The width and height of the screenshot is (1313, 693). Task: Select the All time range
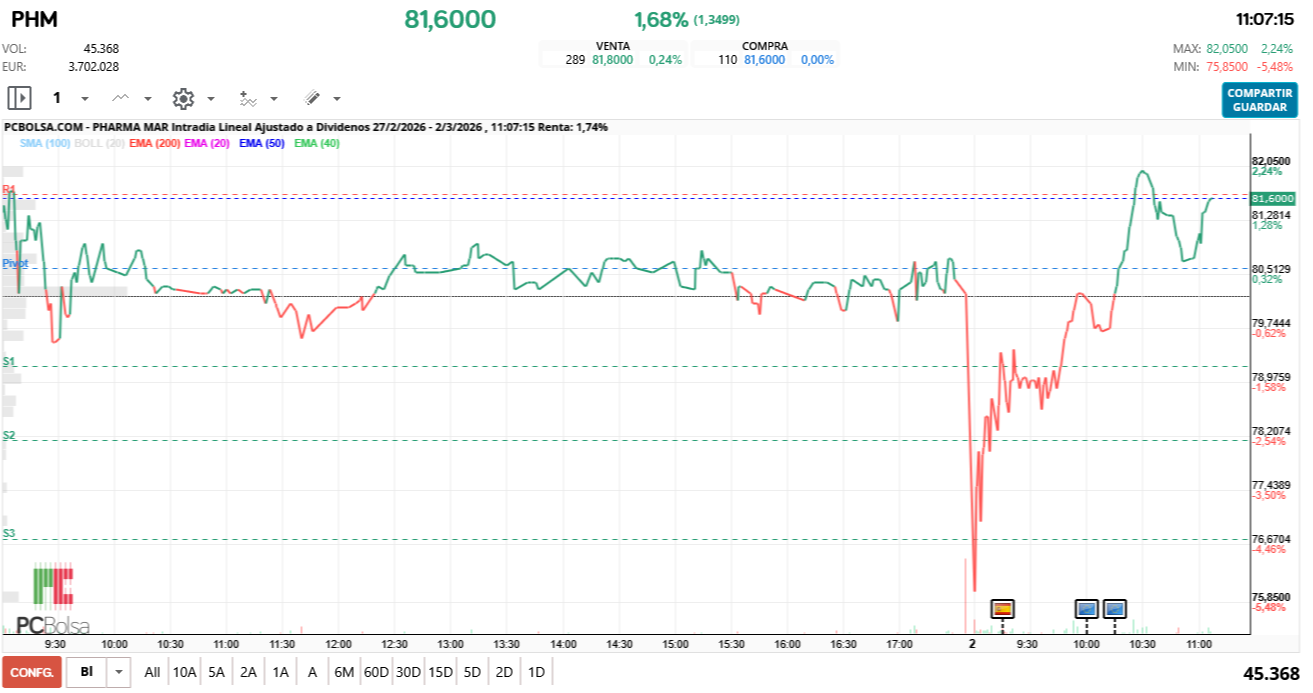152,672
